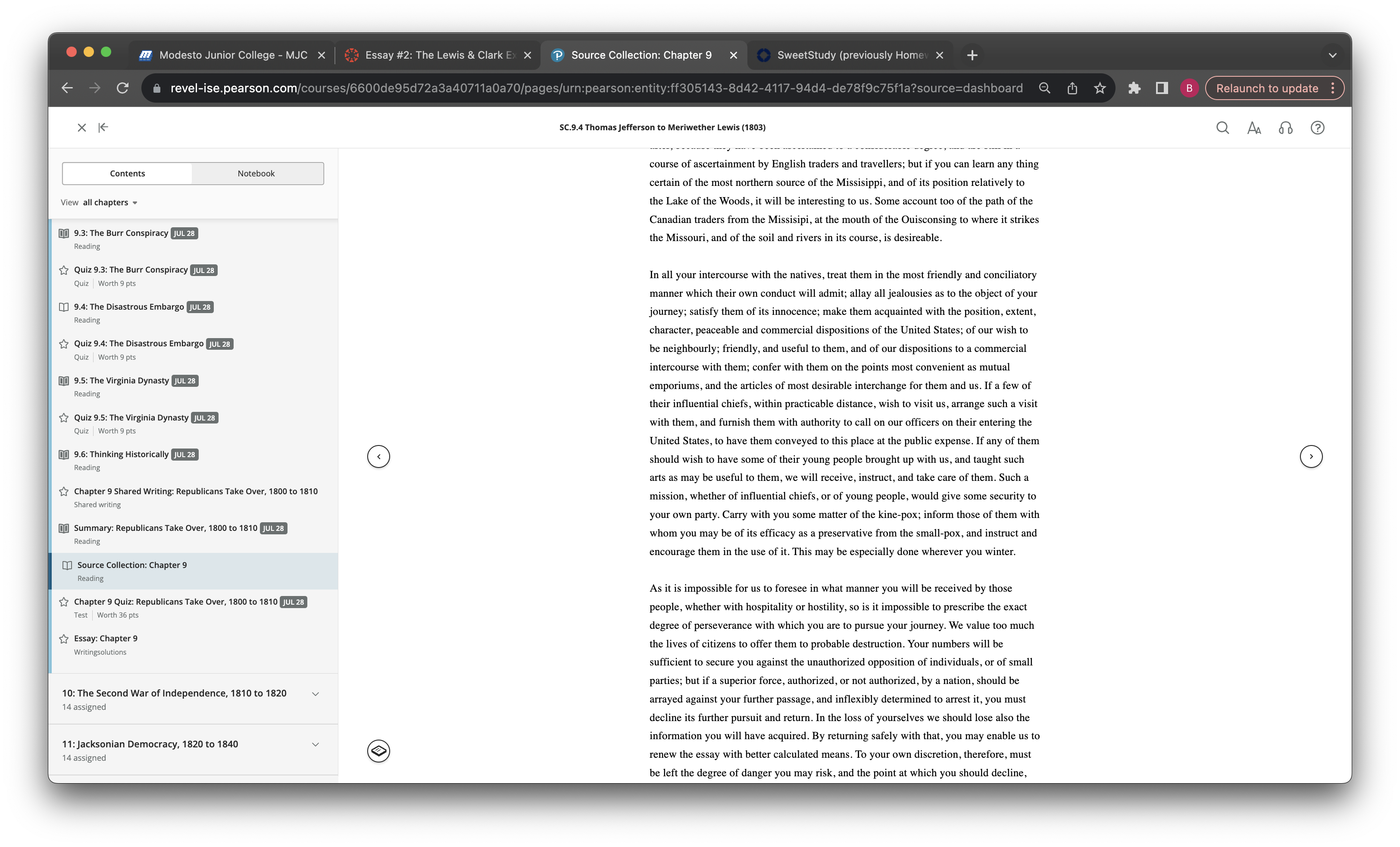Open the profile avatar B
The width and height of the screenshot is (1400, 847).
(1189, 88)
